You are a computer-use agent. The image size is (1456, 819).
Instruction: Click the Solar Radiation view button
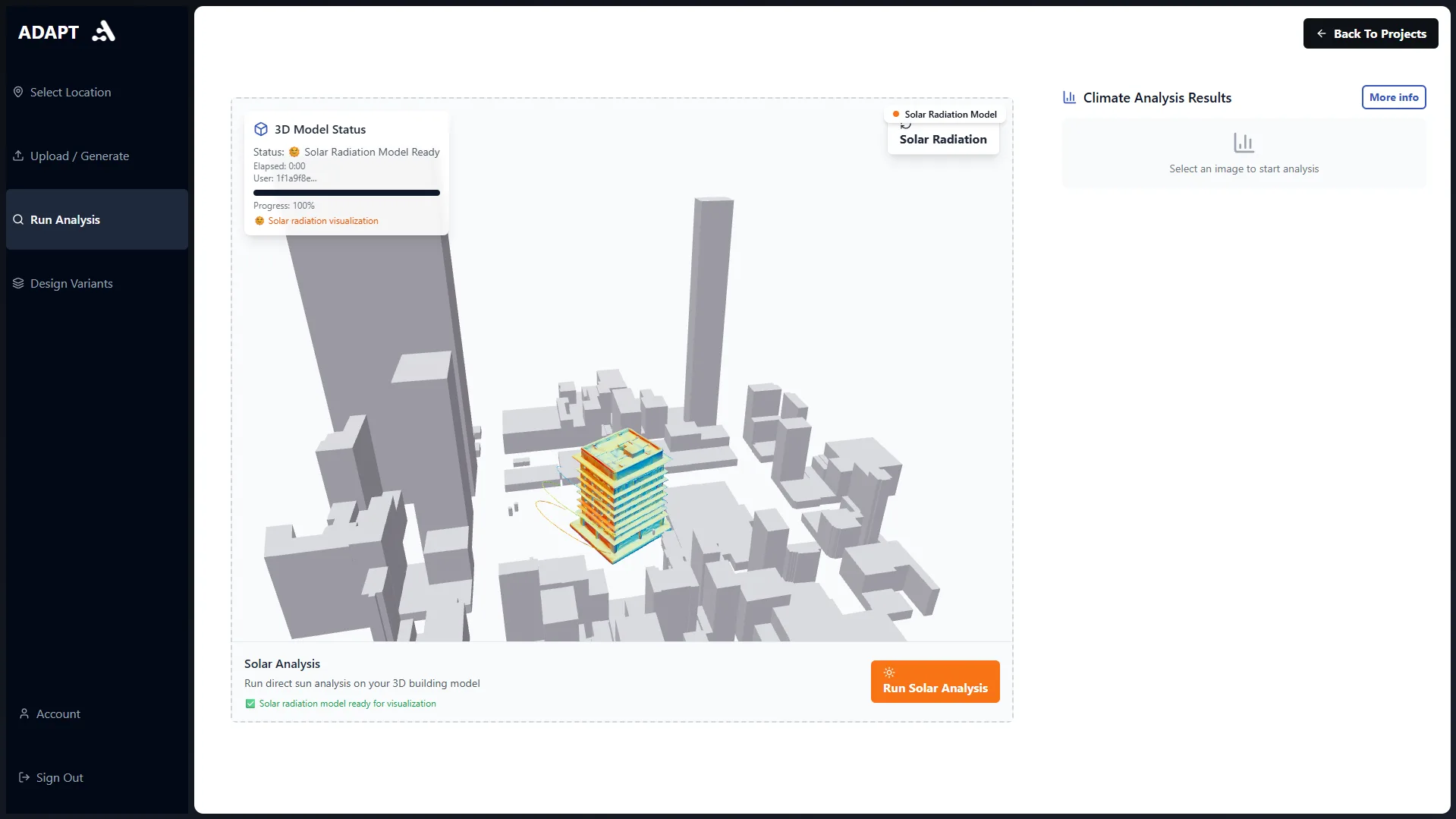[x=943, y=139]
